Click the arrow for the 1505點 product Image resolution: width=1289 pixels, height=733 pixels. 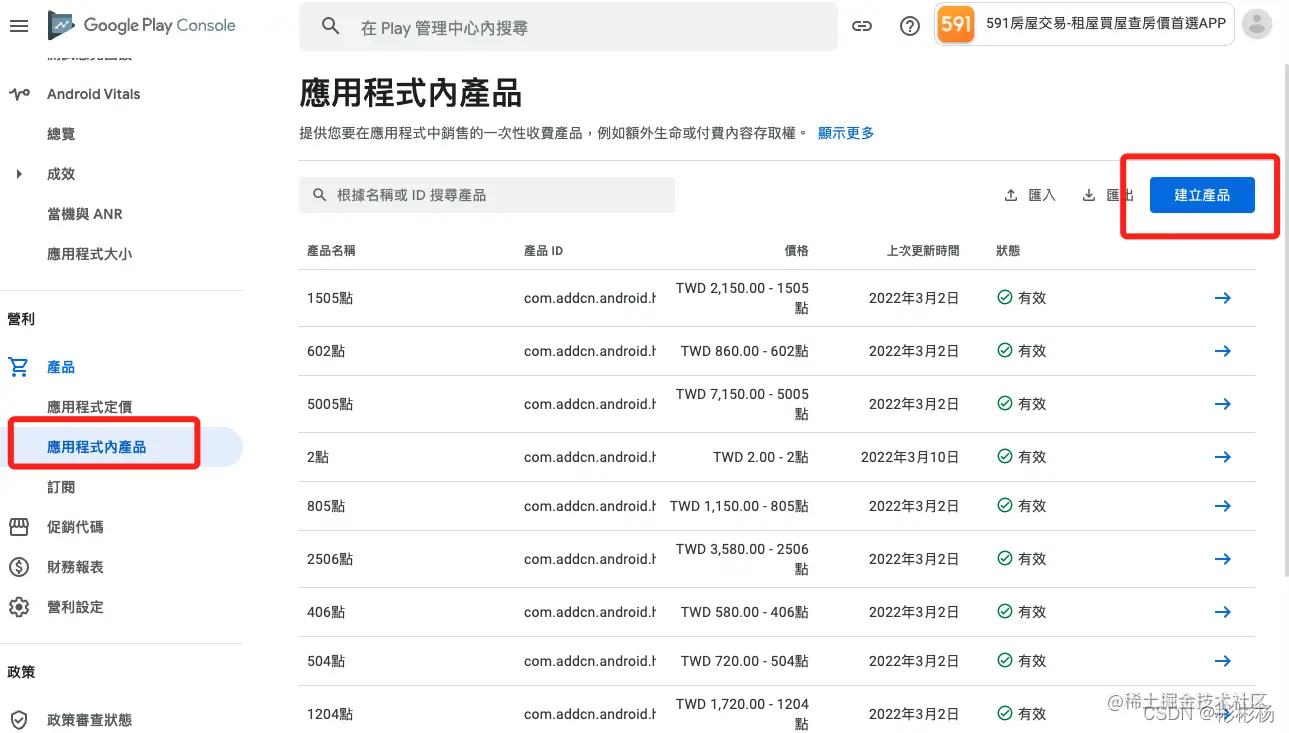point(1222,298)
